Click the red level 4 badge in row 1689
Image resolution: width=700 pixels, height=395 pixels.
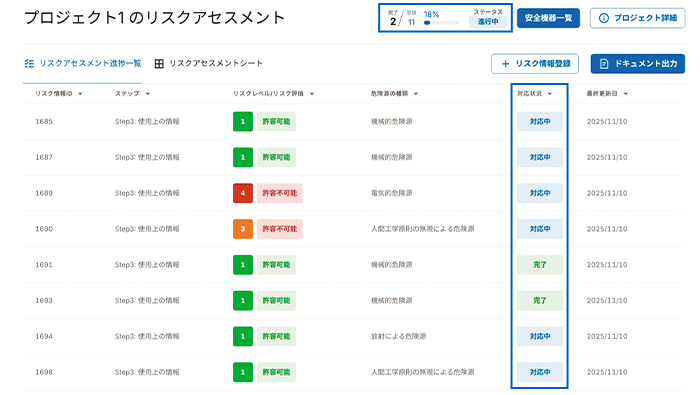click(243, 193)
